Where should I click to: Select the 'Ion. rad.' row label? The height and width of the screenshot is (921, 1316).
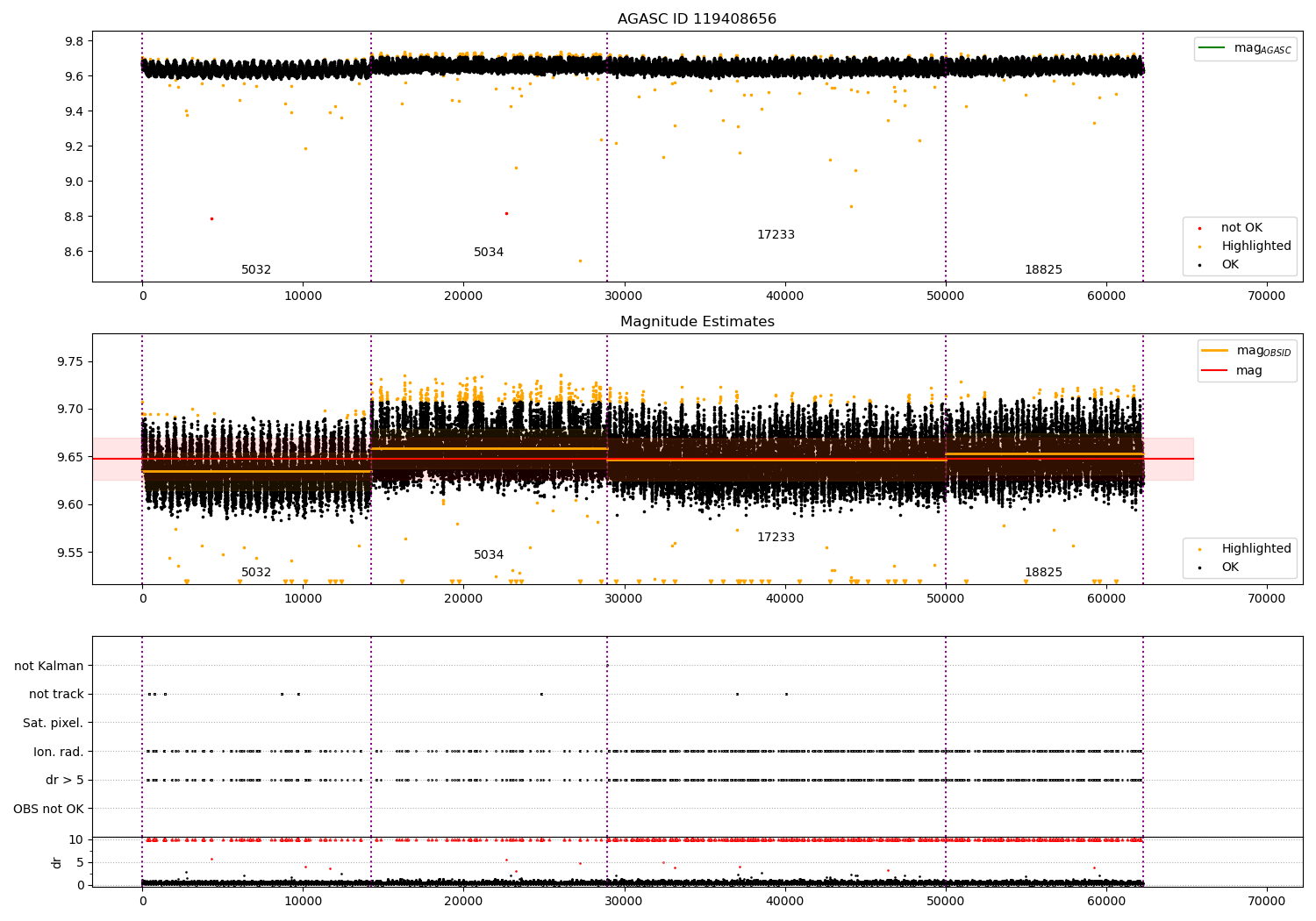coord(59,752)
